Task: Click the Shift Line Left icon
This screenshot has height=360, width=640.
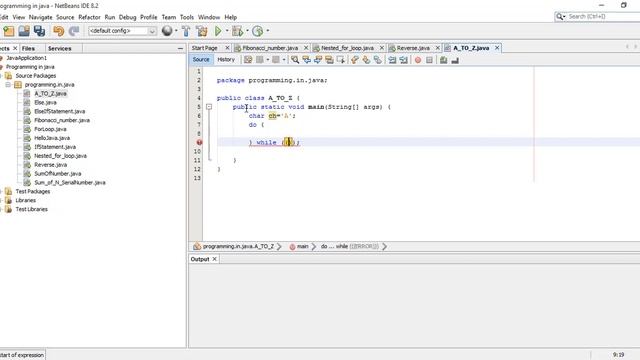Action: [392, 60]
